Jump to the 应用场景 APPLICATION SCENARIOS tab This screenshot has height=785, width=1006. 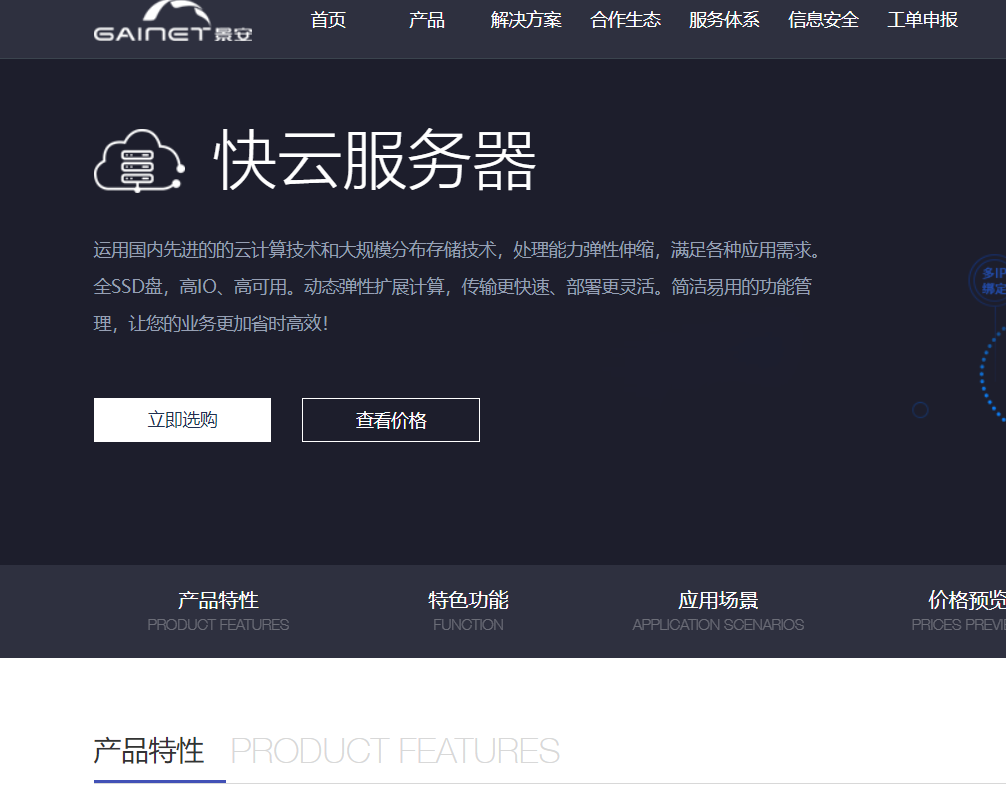tap(718, 611)
